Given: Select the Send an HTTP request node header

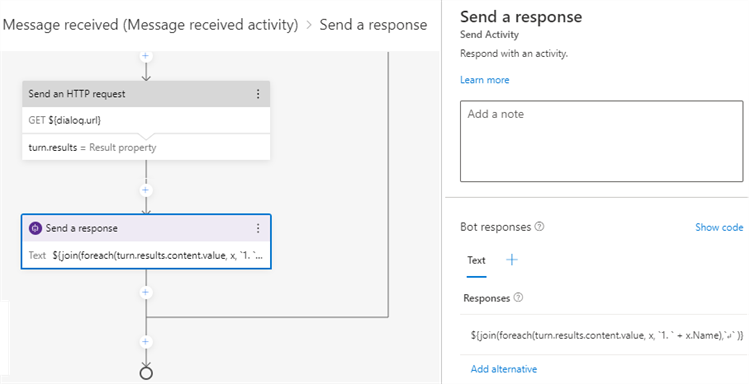Looking at the screenshot, I should pos(146,94).
